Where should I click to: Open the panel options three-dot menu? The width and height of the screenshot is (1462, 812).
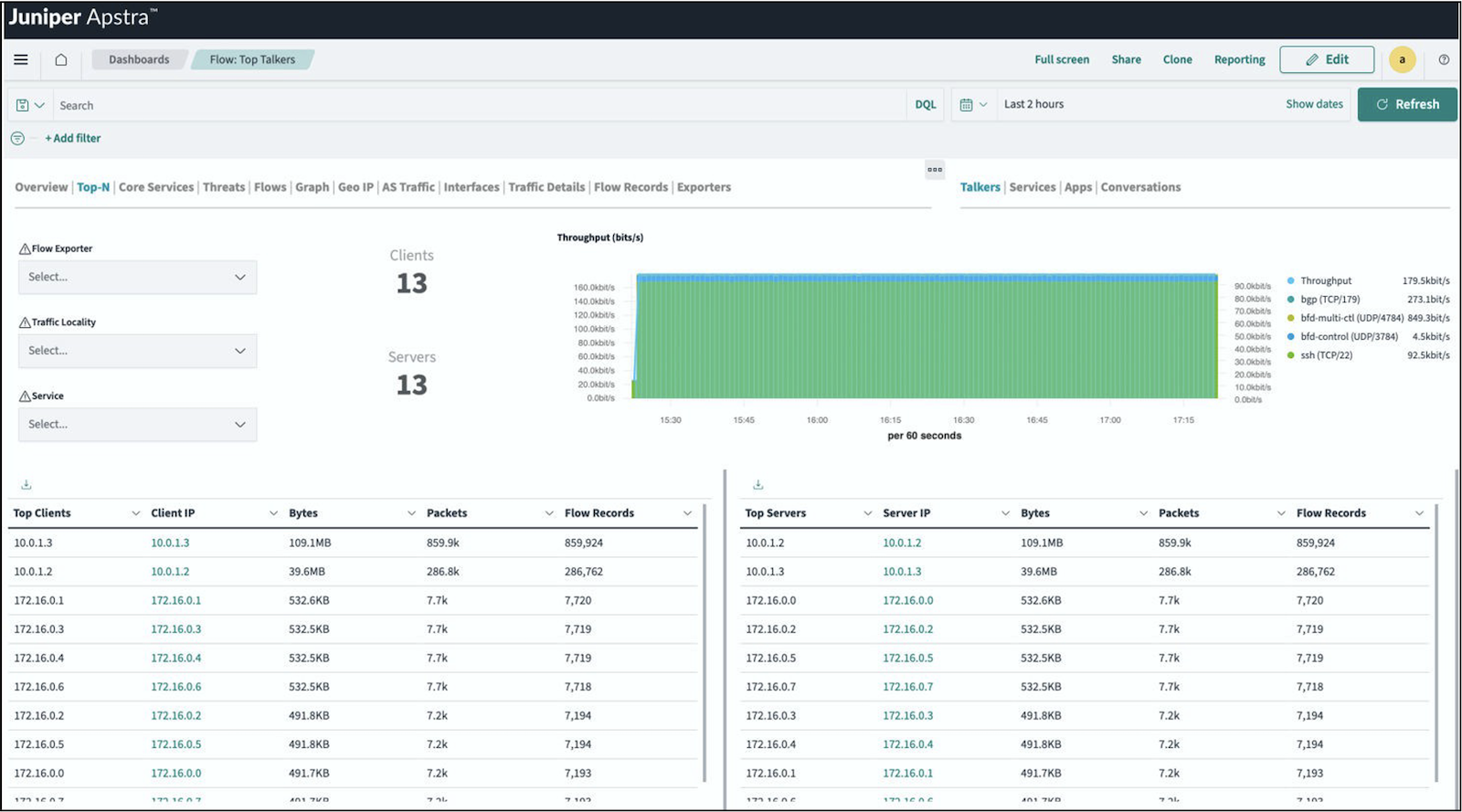[x=934, y=169]
